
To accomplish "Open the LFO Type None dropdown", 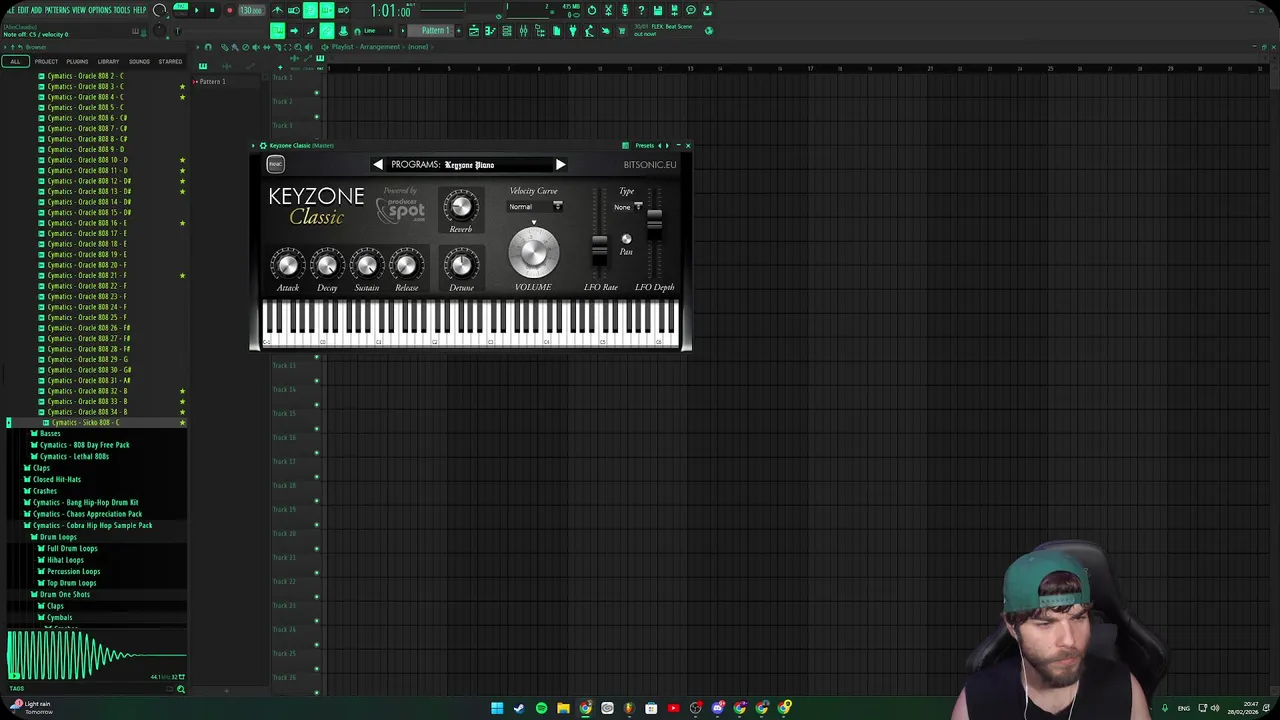I will coord(628,207).
